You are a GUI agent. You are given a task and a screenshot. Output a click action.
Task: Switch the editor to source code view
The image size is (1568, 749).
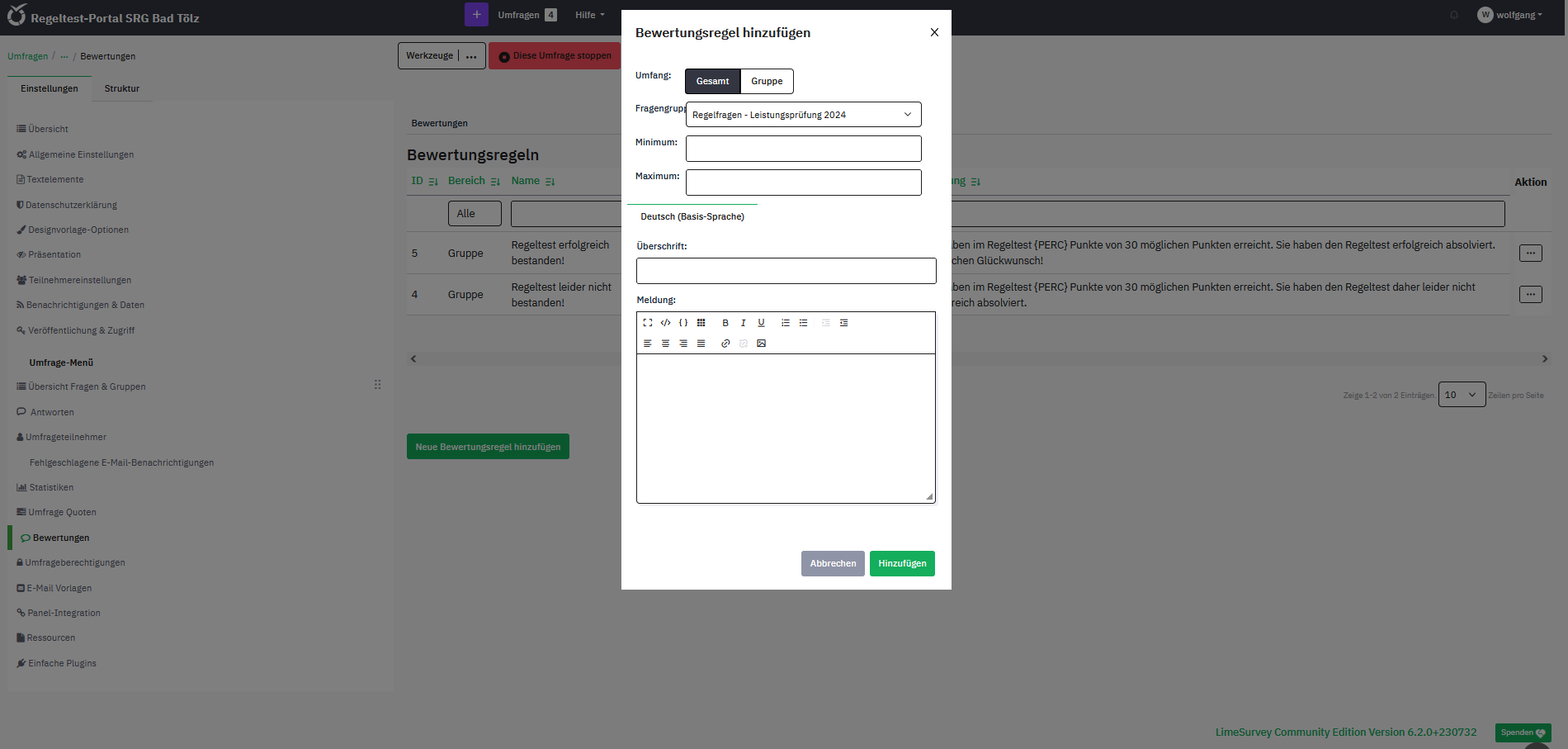665,323
